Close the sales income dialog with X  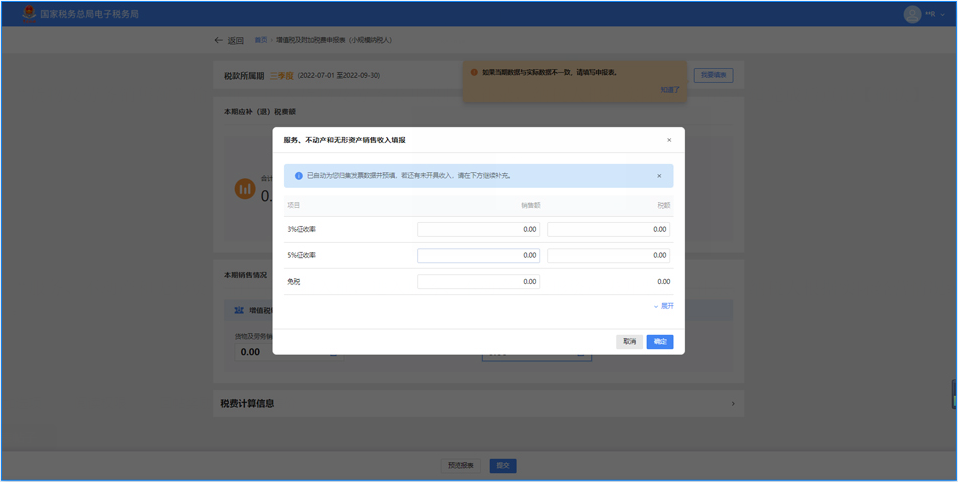click(x=669, y=140)
